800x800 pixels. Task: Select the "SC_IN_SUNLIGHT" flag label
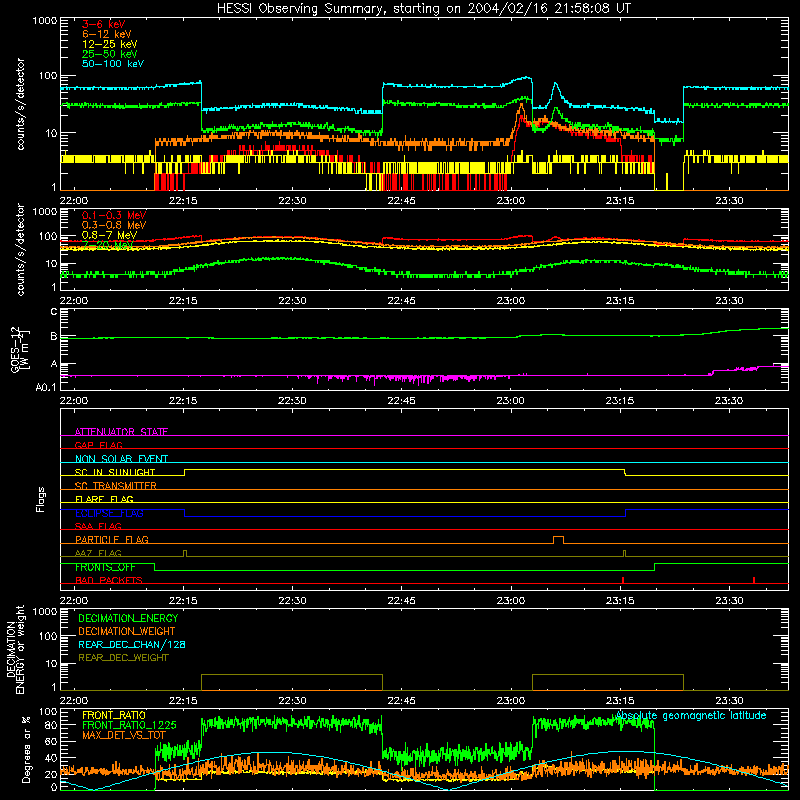pos(115,472)
